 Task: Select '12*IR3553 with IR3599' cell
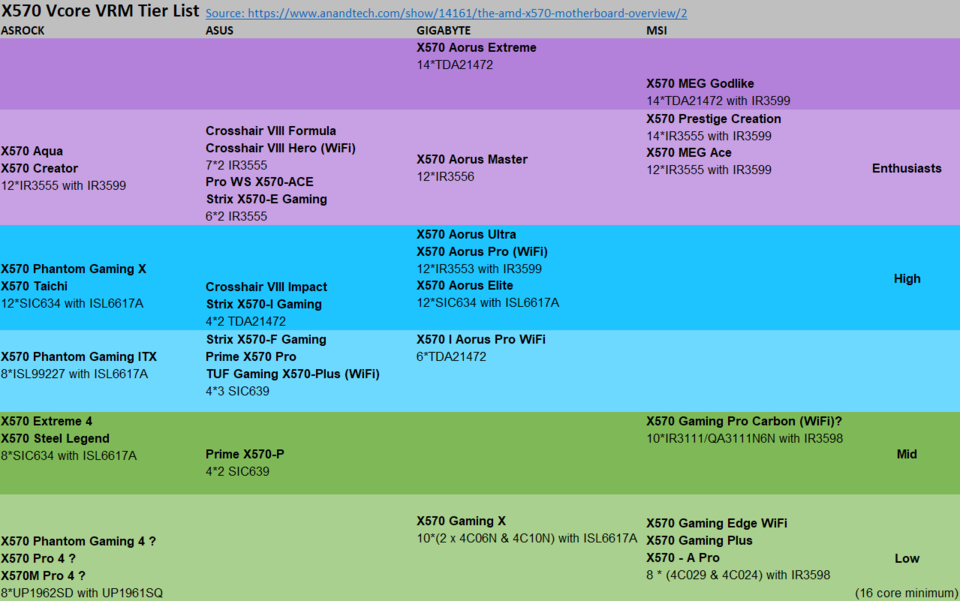coord(479,269)
